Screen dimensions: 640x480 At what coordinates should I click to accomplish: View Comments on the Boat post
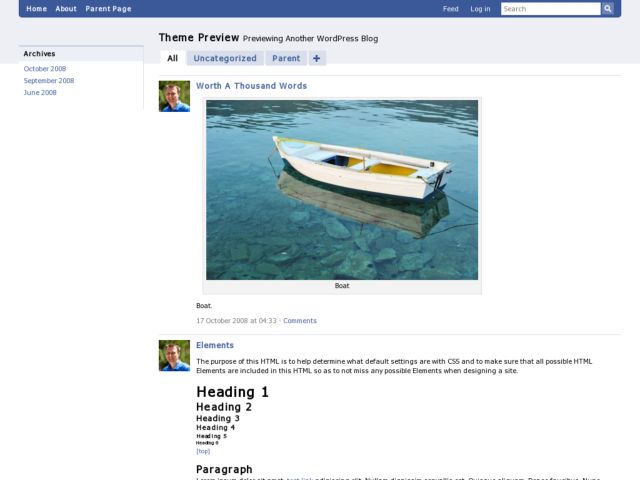click(300, 320)
